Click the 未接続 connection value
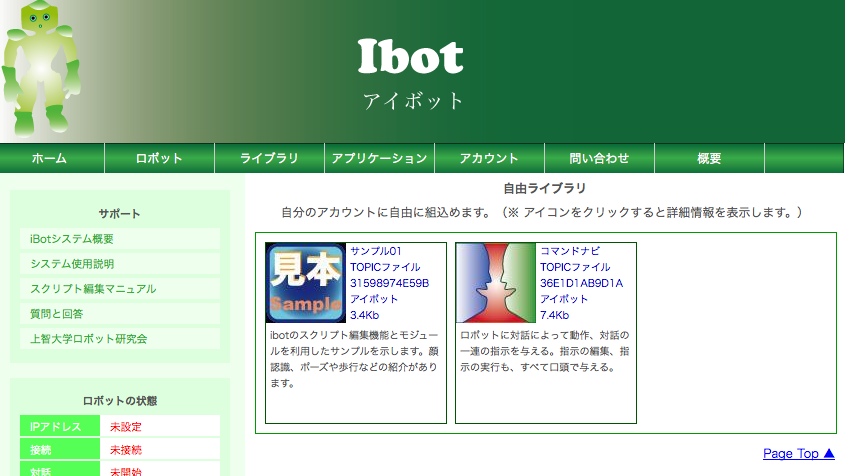The width and height of the screenshot is (851, 476). coord(125,450)
